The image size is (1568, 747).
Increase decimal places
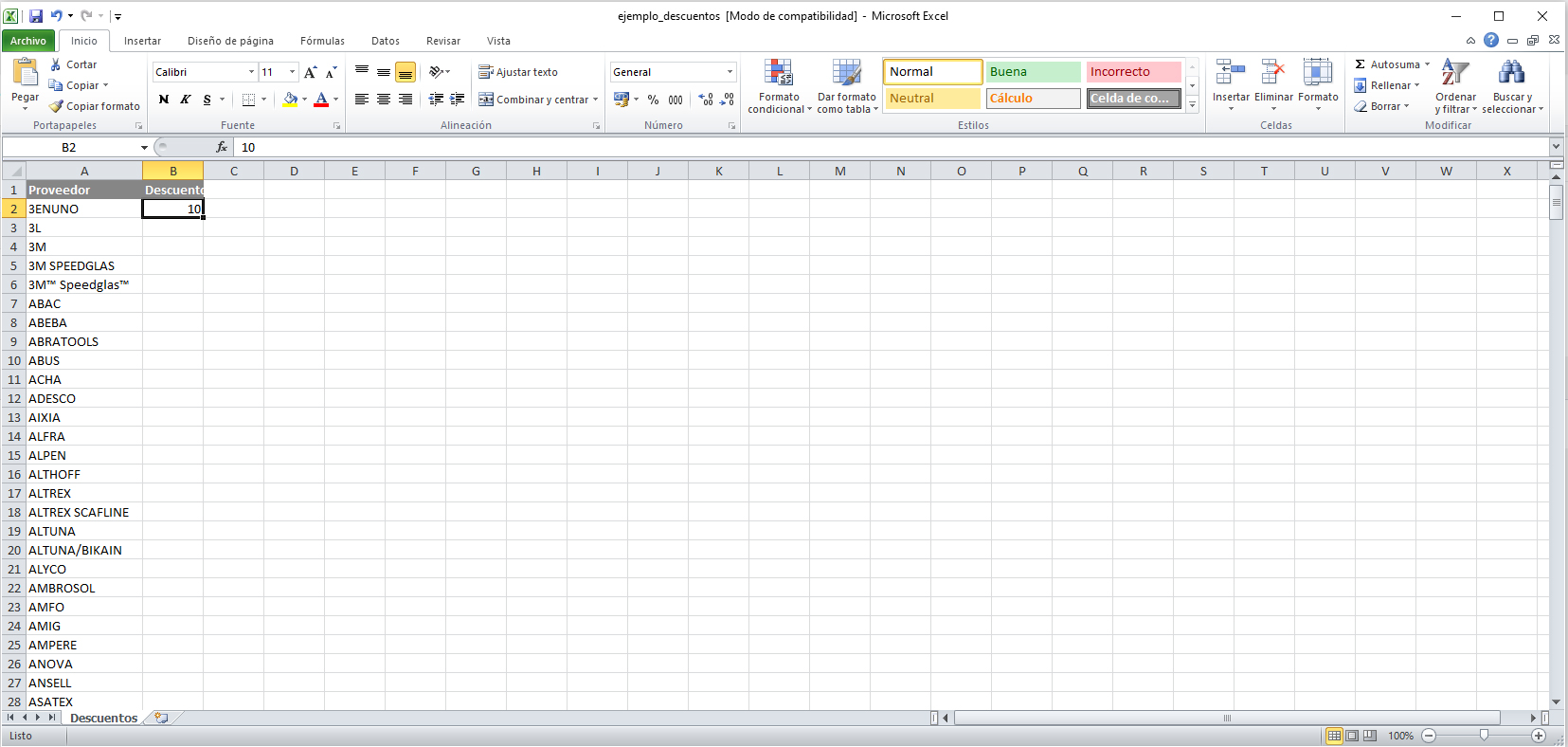(x=706, y=100)
